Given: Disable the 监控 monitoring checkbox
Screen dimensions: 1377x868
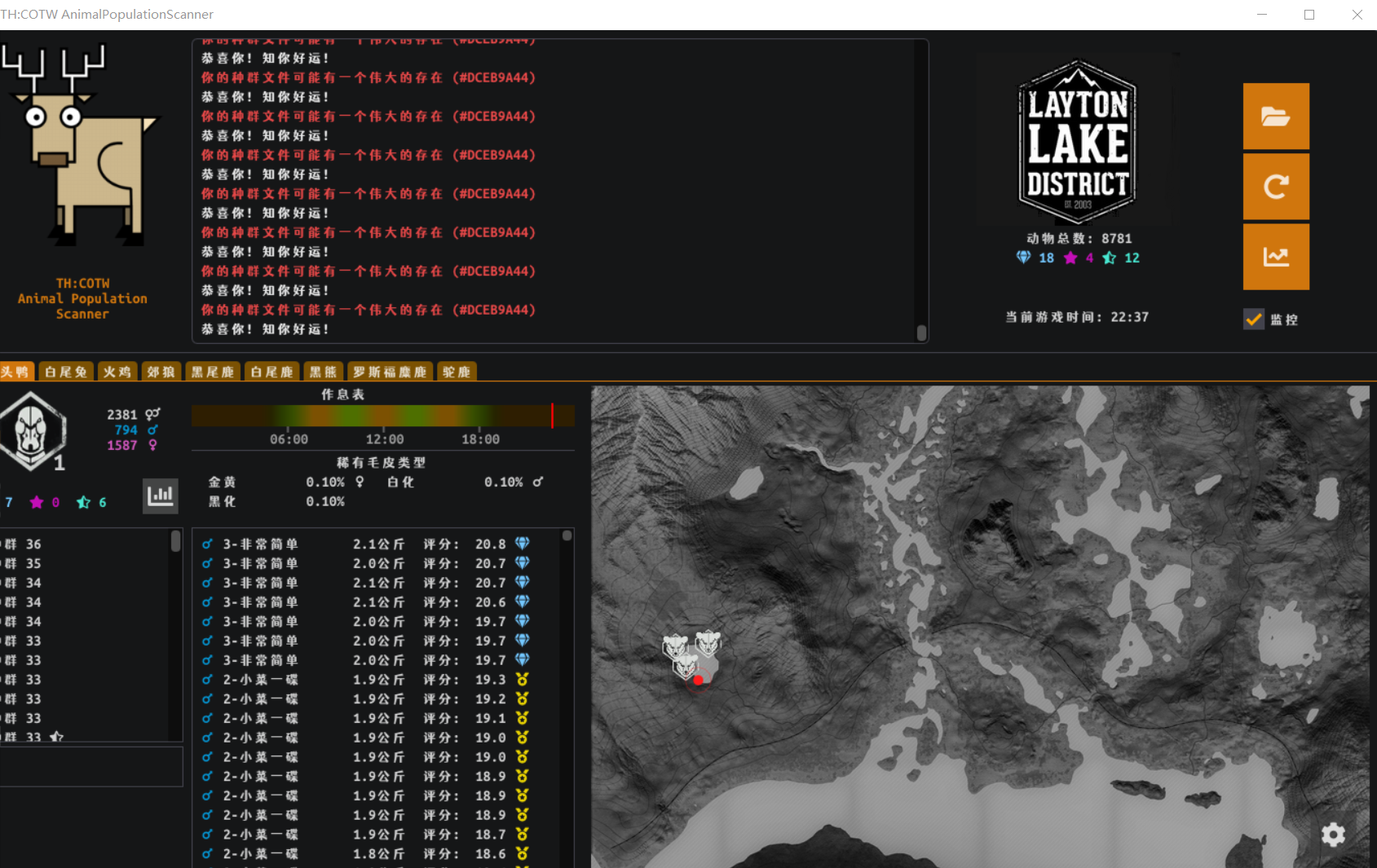Looking at the screenshot, I should [x=1254, y=319].
